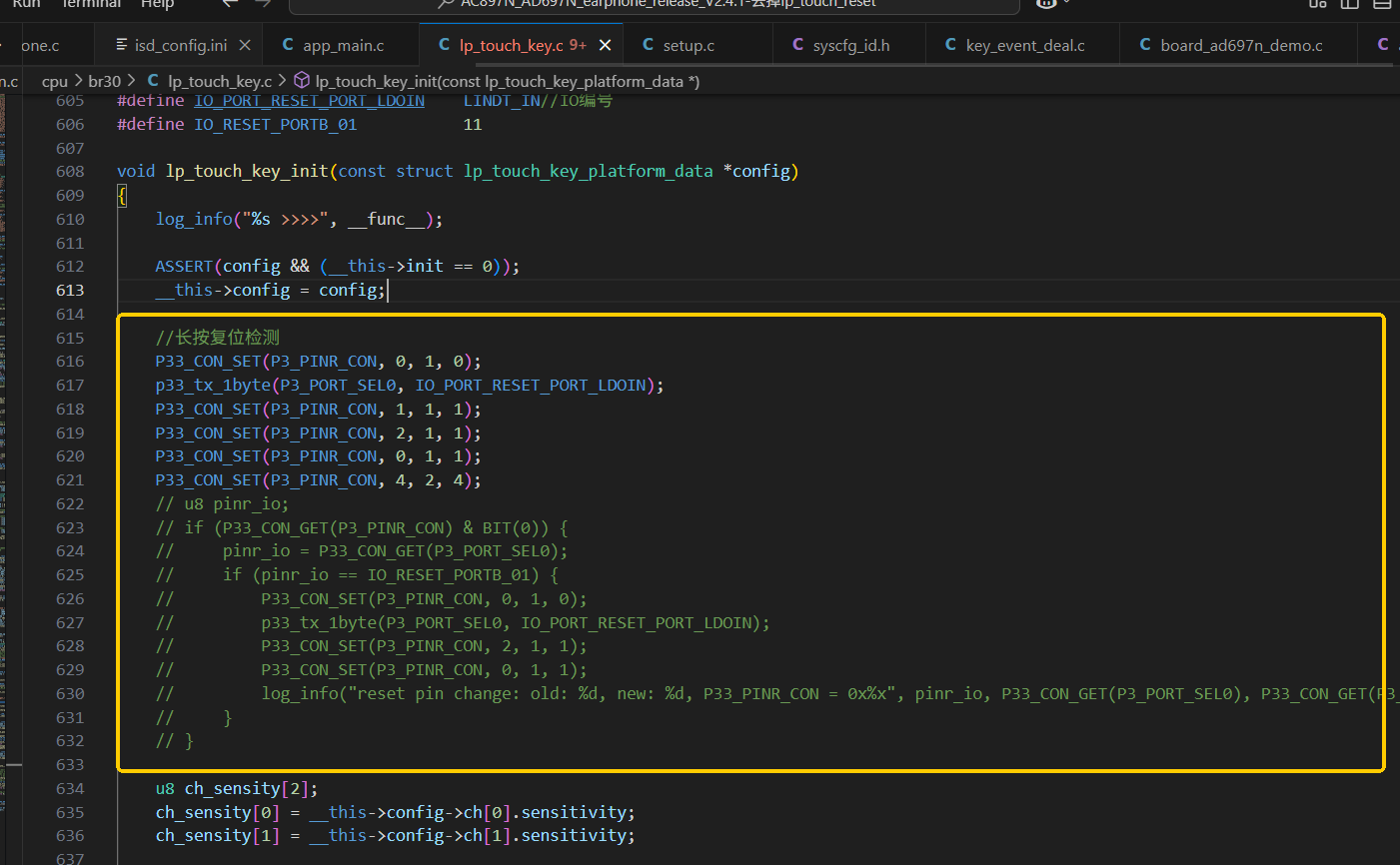1400x865 pixels.
Task: Click the IO_RESET_PORTB_01 define on line 606
Action: click(275, 124)
